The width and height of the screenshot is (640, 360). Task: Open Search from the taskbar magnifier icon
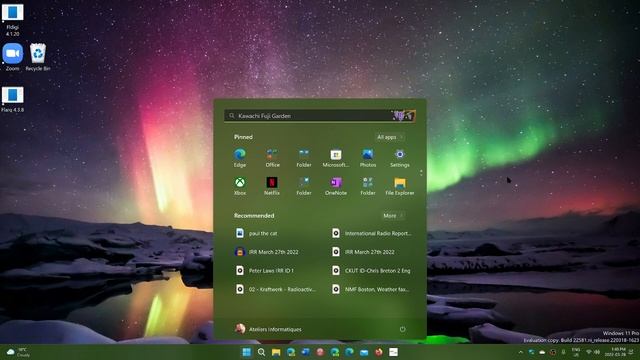261,352
